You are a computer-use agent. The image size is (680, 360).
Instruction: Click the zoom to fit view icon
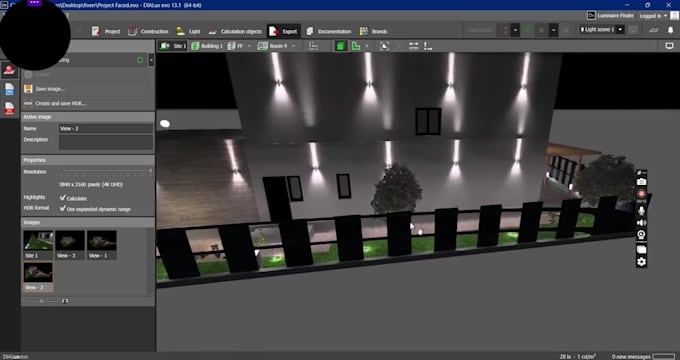[384, 46]
